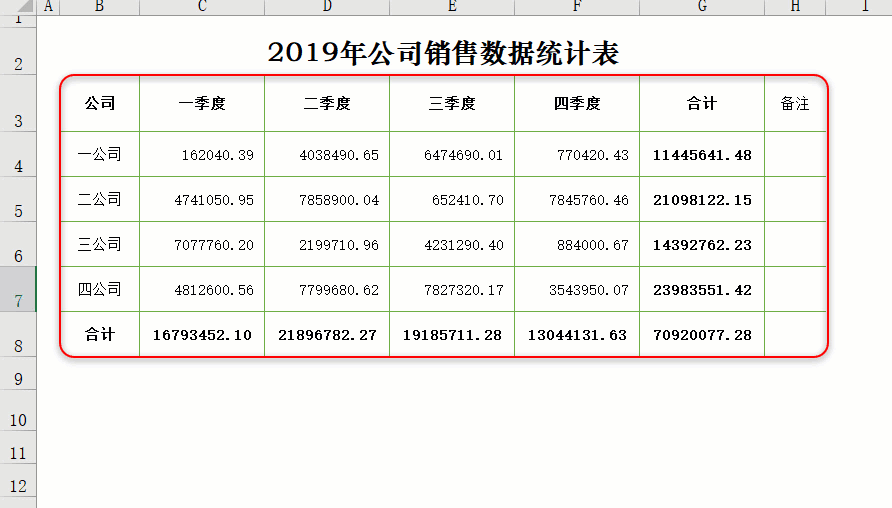This screenshot has width=892, height=508.
Task: Select highlighted row 7 header
Action: pyautogui.click(x=18, y=290)
